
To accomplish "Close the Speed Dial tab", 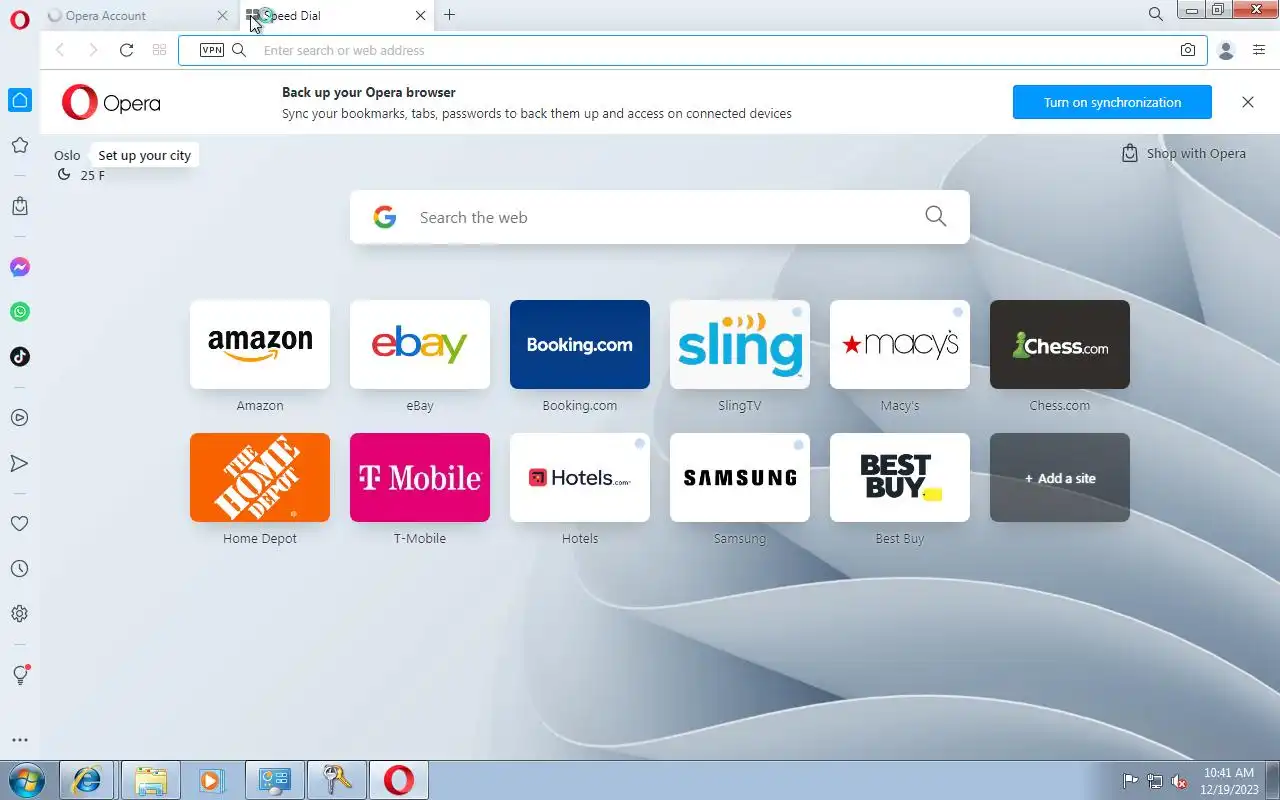I will point(420,16).
